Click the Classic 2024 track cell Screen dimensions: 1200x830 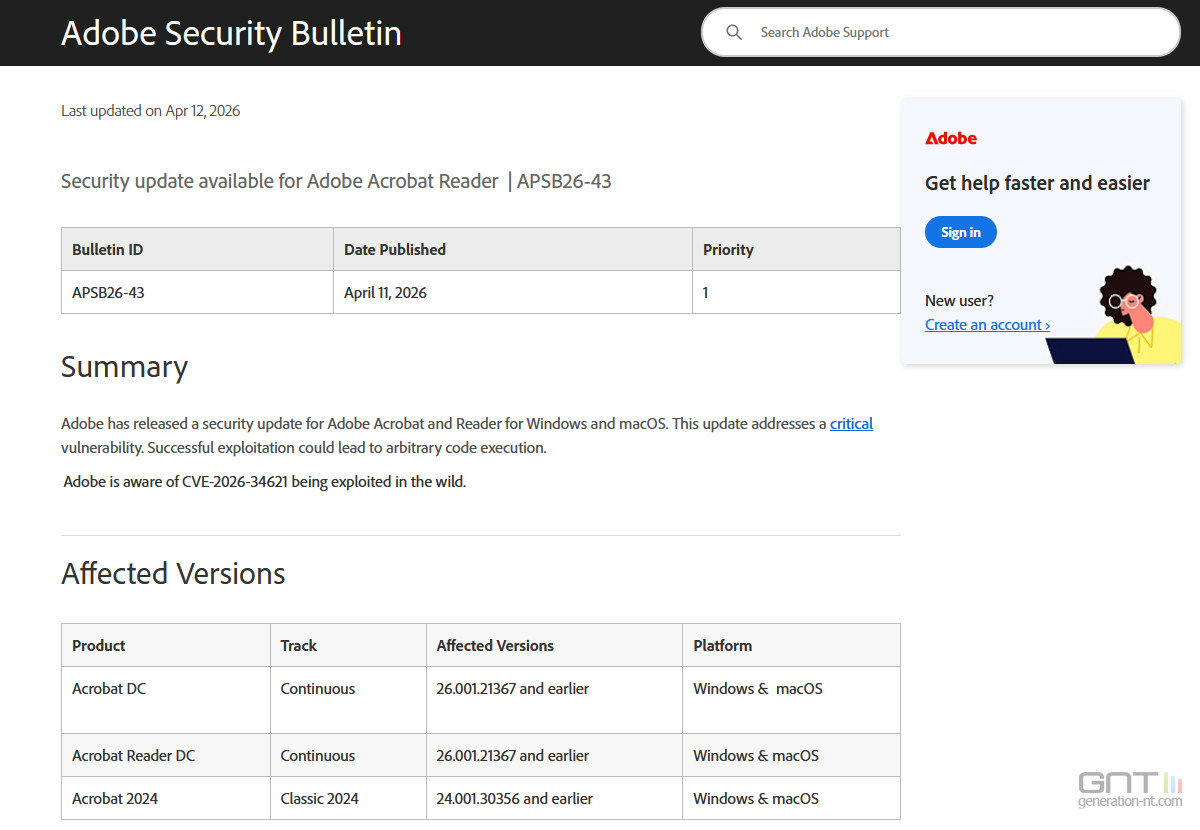coord(319,799)
